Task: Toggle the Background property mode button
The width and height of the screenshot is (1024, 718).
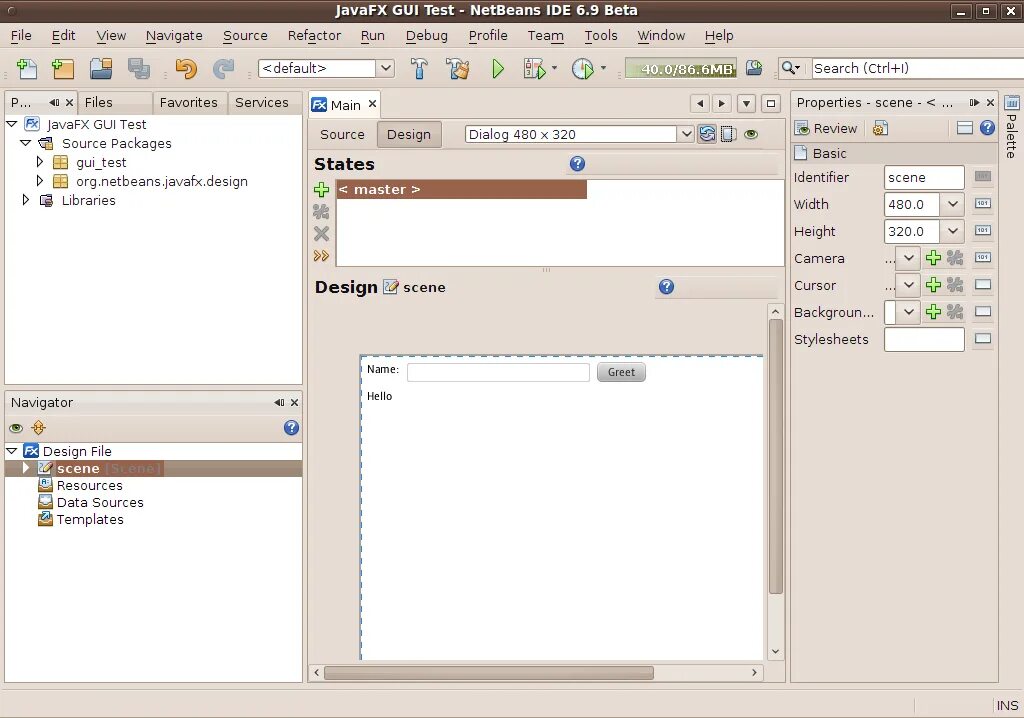Action: [x=983, y=311]
